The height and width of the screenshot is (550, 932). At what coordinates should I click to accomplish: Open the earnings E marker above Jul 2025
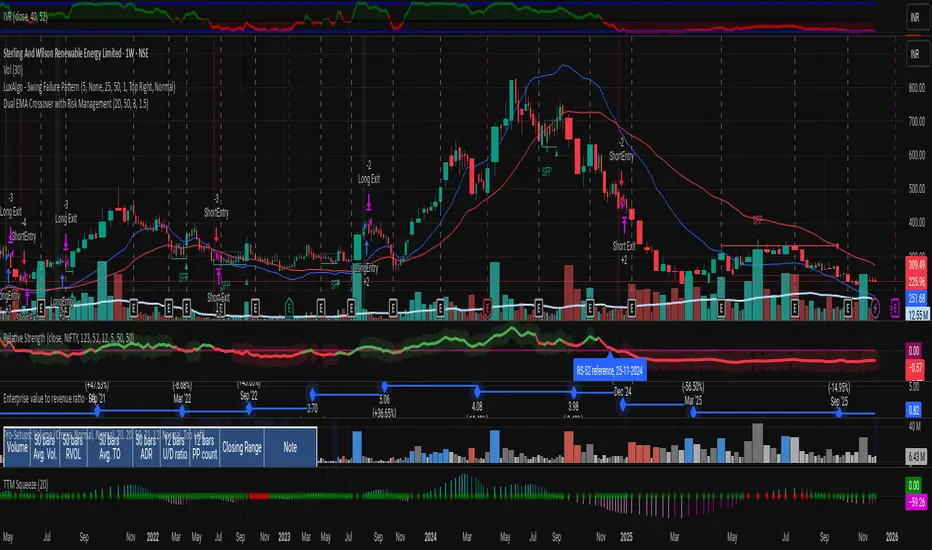(795, 307)
